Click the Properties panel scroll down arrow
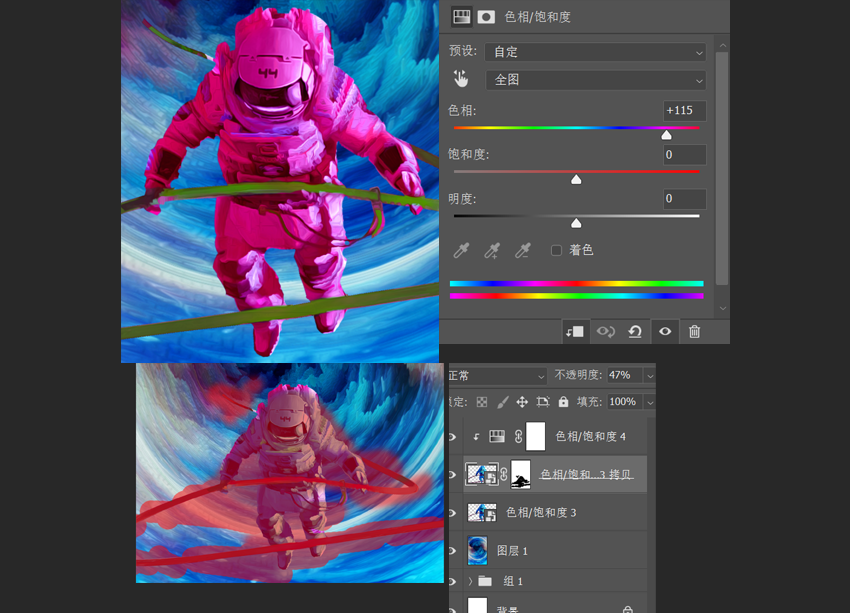The height and width of the screenshot is (613, 850). (723, 308)
